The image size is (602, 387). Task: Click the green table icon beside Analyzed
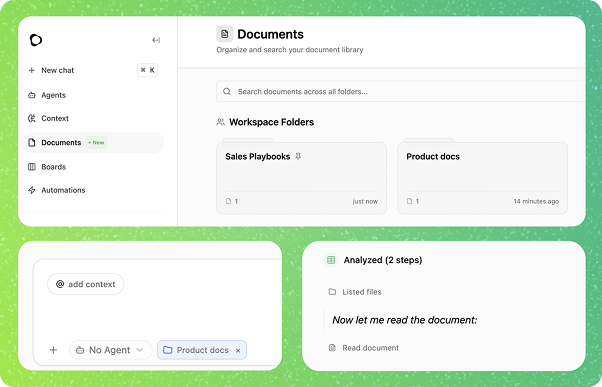coord(331,260)
